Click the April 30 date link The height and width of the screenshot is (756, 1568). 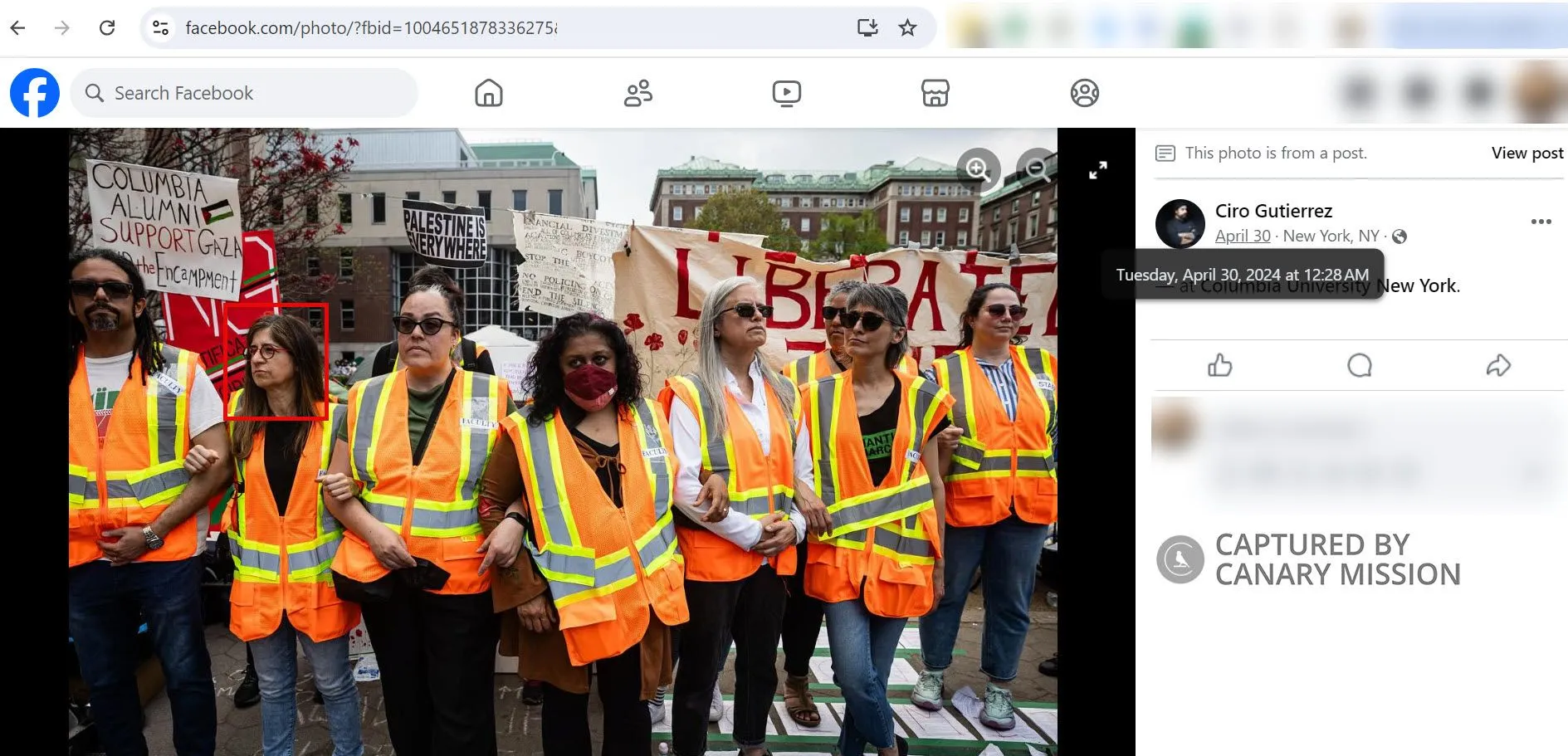[1242, 236]
